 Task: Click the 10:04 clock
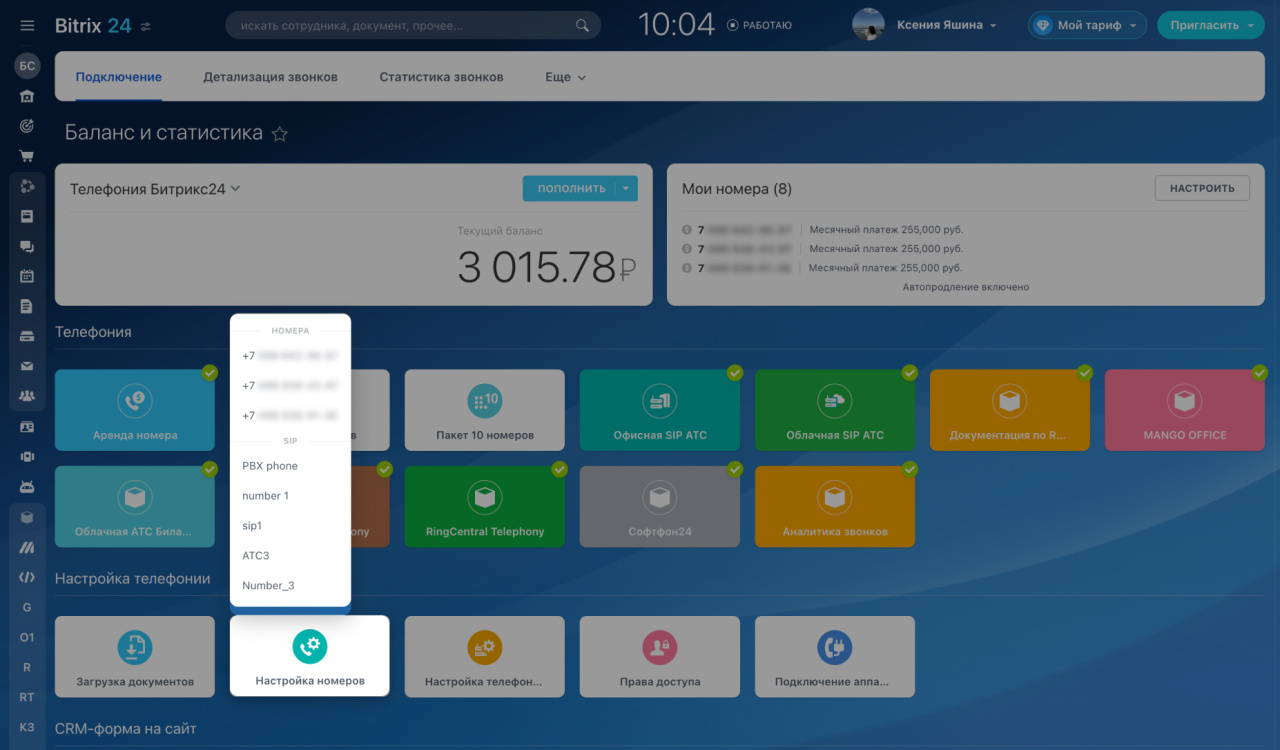676,25
